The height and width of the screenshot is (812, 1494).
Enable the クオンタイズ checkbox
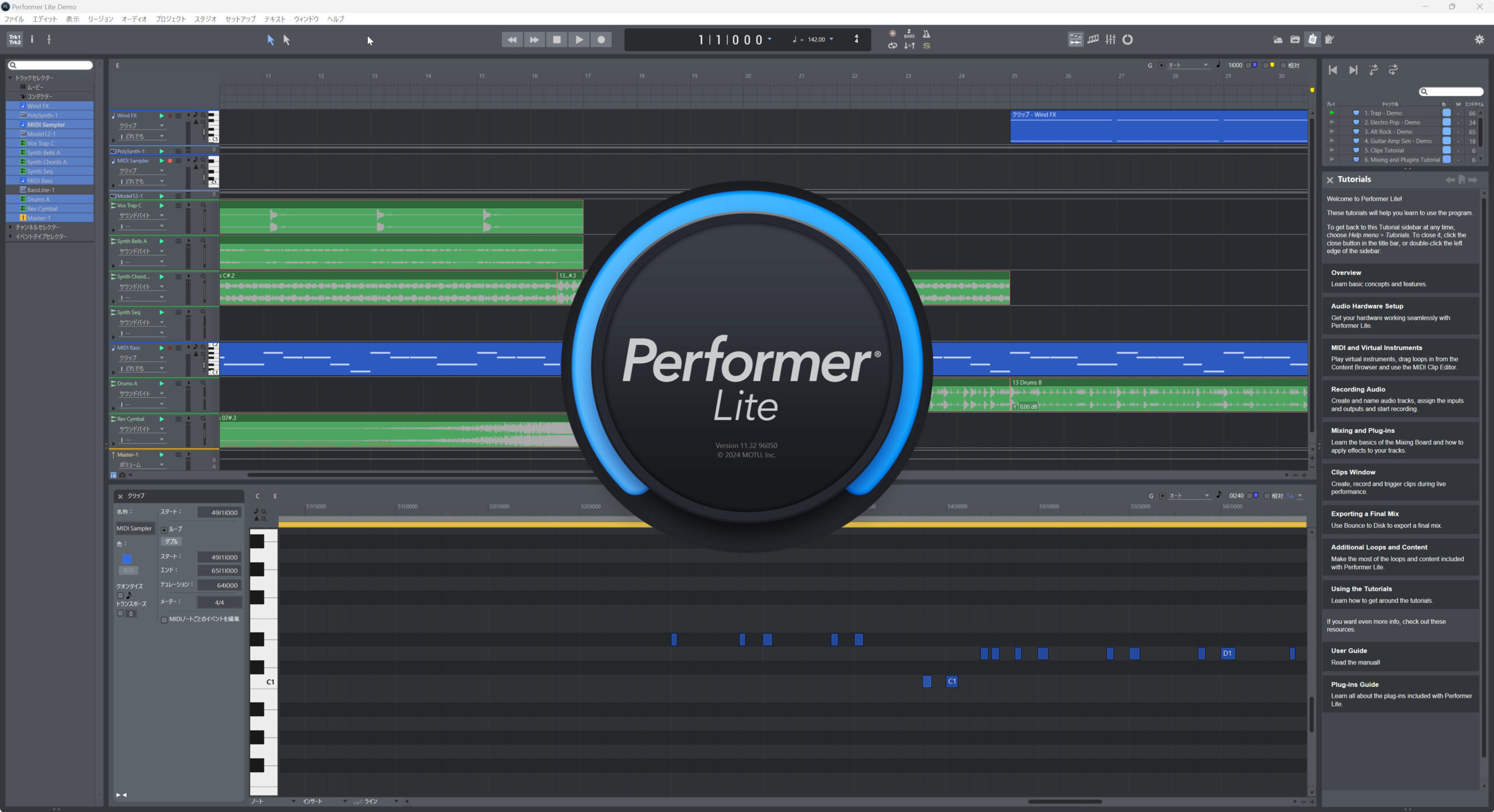[120, 596]
